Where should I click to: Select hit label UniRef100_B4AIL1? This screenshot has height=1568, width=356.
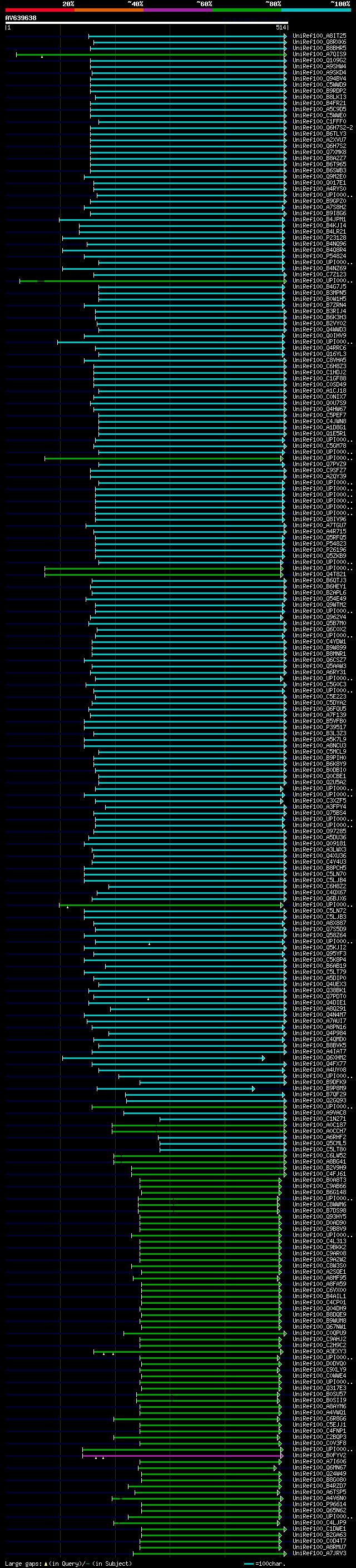point(319,1296)
